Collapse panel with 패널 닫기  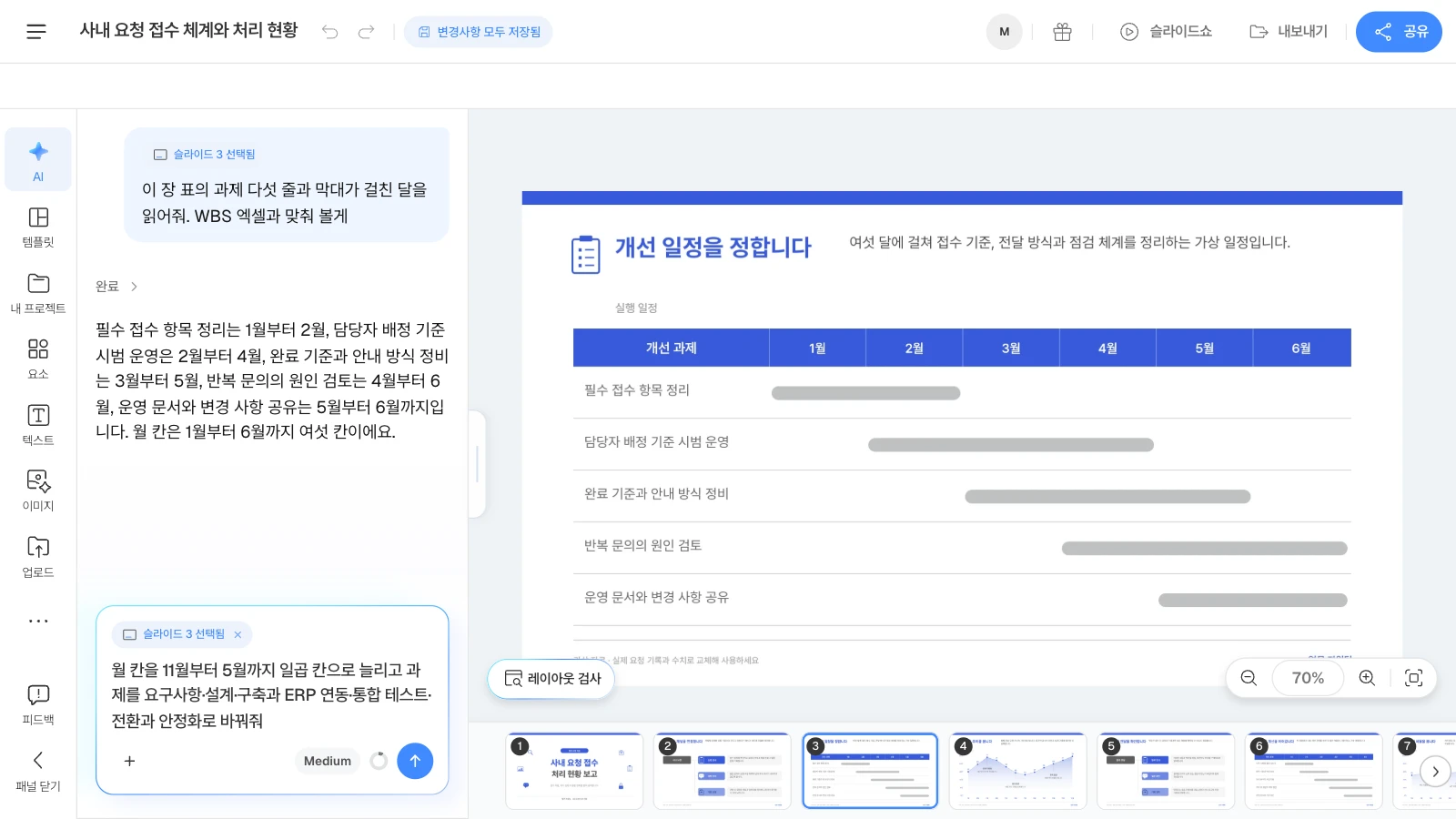(38, 771)
